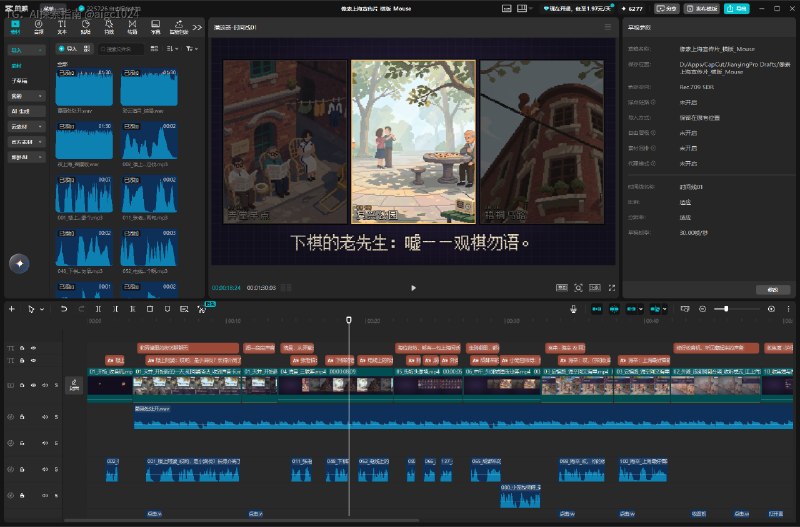The width and height of the screenshot is (800, 527).
Task: Click the Share button in title bar
Action: point(667,9)
